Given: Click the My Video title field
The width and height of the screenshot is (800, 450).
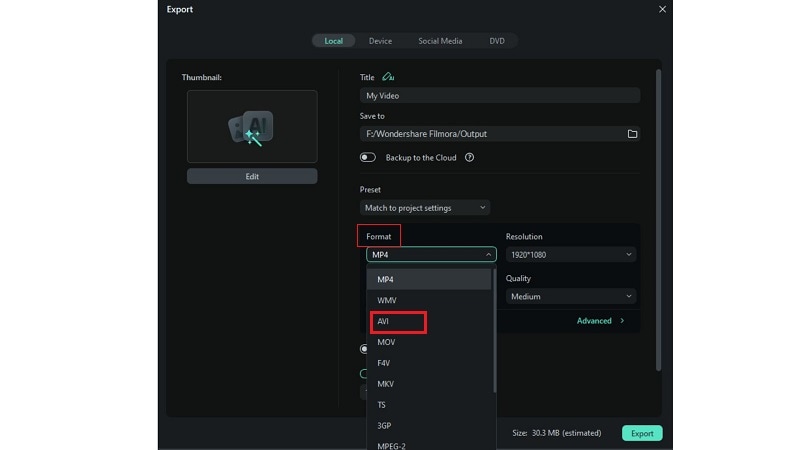Looking at the screenshot, I should point(499,95).
